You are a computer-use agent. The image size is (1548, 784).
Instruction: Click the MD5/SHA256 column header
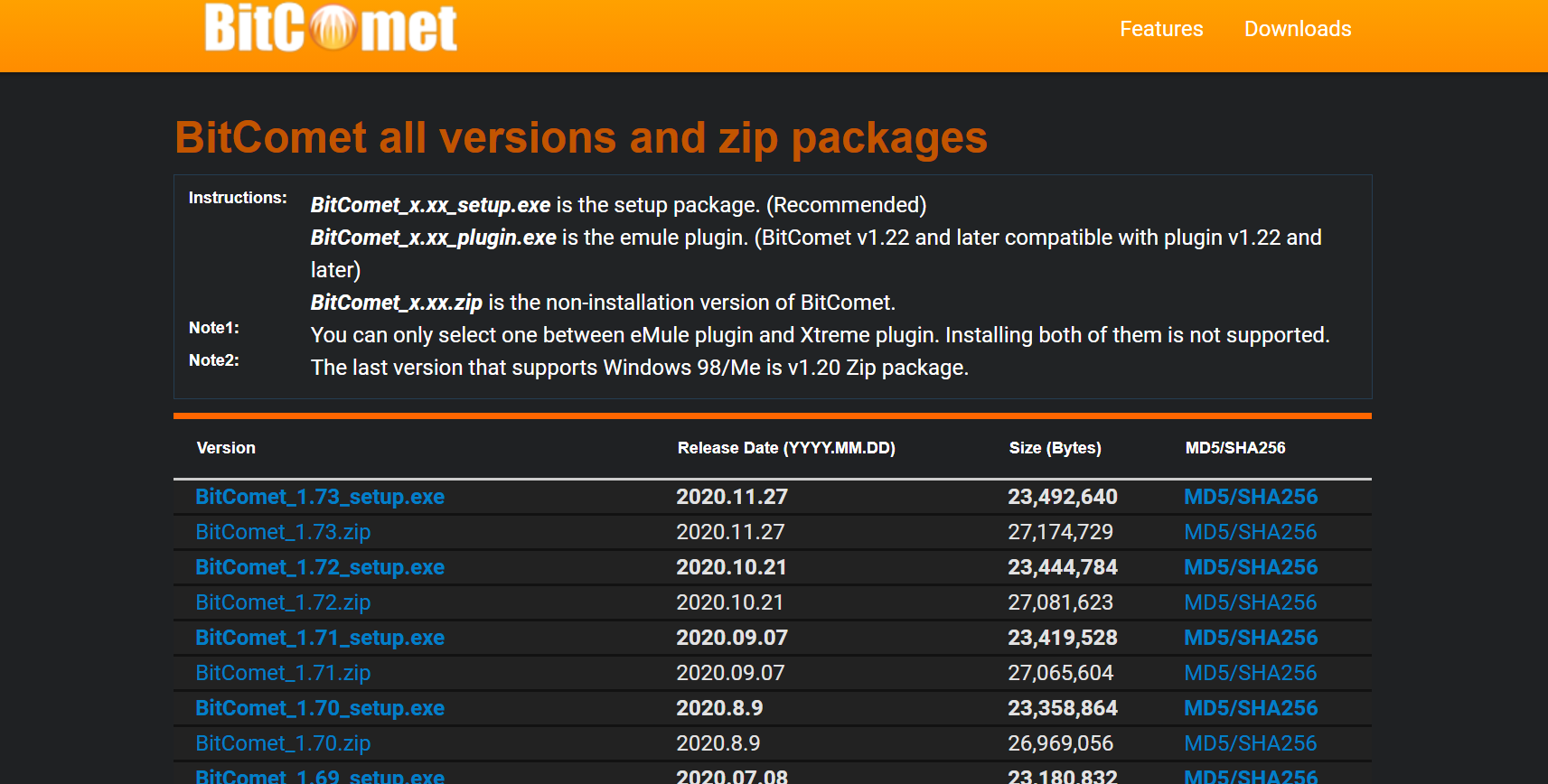tap(1235, 448)
